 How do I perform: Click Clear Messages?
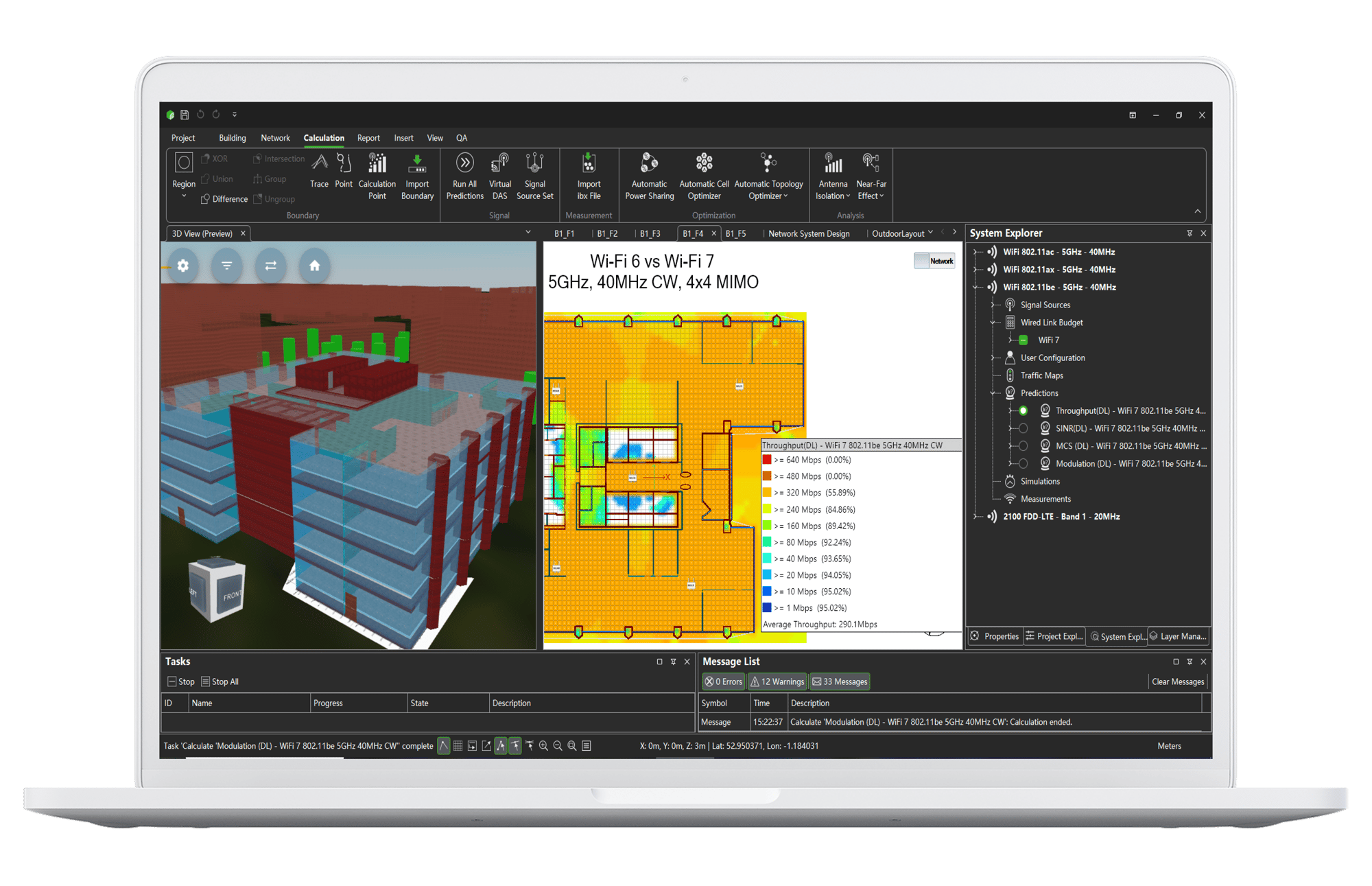[x=1178, y=681]
